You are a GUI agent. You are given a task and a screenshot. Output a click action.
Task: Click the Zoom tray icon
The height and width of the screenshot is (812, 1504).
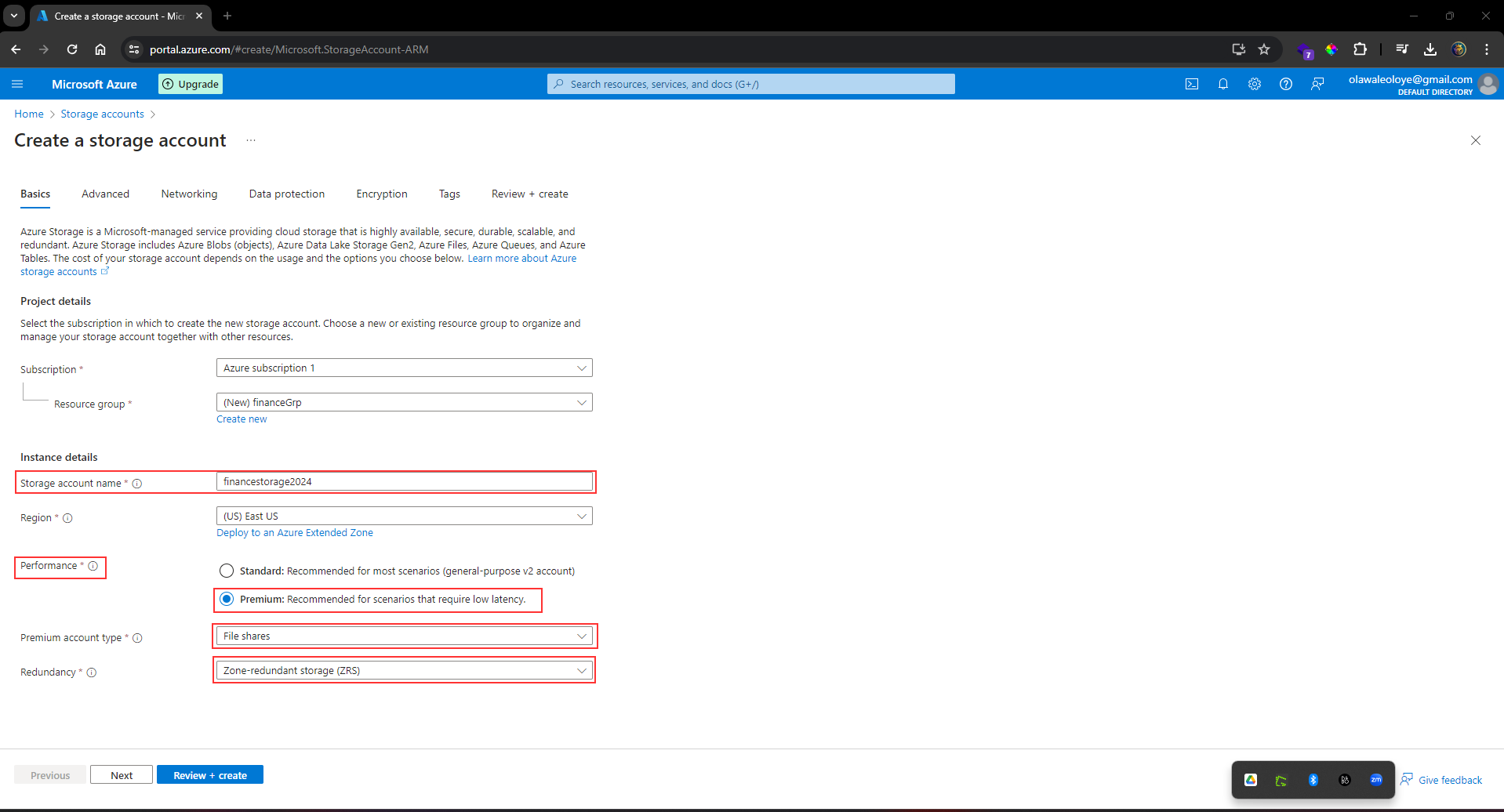click(x=1376, y=780)
